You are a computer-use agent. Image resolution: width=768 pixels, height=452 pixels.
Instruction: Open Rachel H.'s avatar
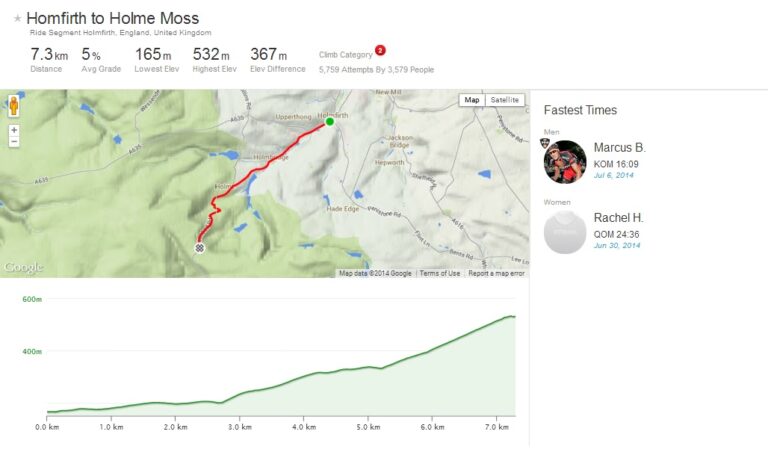point(564,232)
